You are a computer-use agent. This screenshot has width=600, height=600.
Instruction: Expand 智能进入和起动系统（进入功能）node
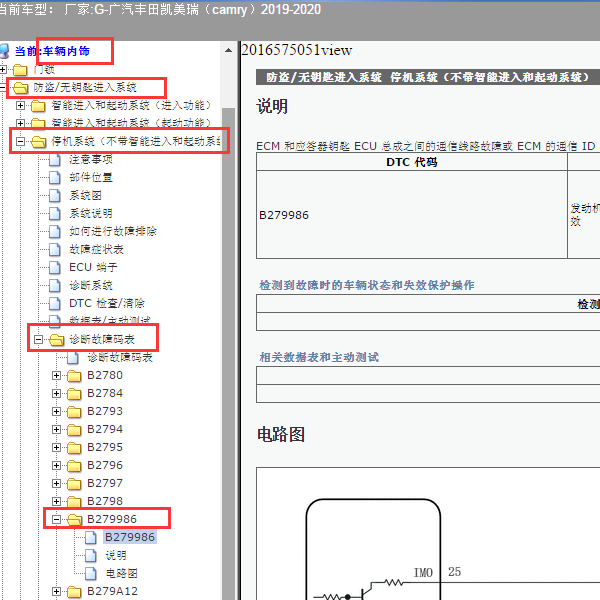(20, 105)
